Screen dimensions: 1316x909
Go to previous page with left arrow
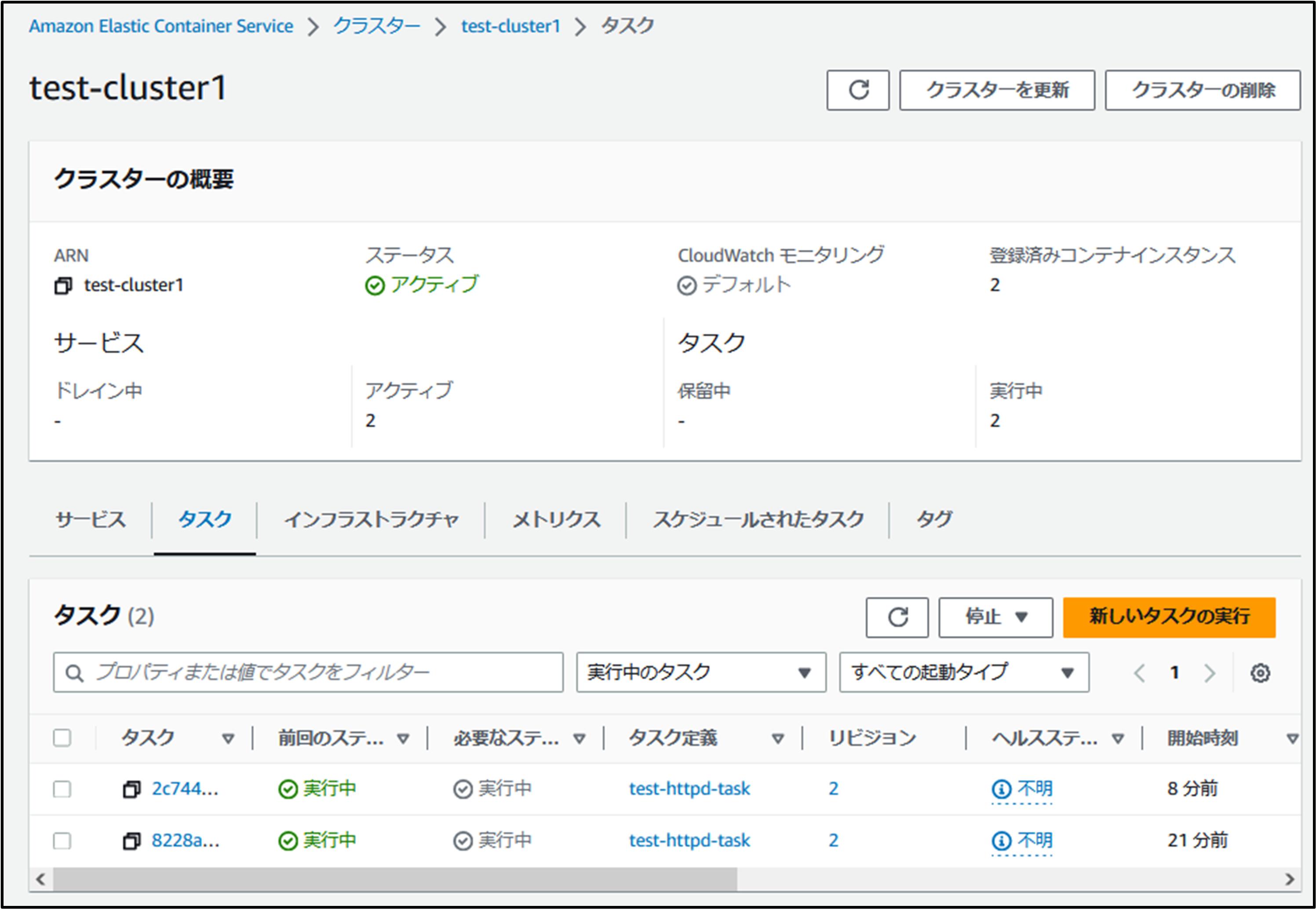click(1140, 673)
